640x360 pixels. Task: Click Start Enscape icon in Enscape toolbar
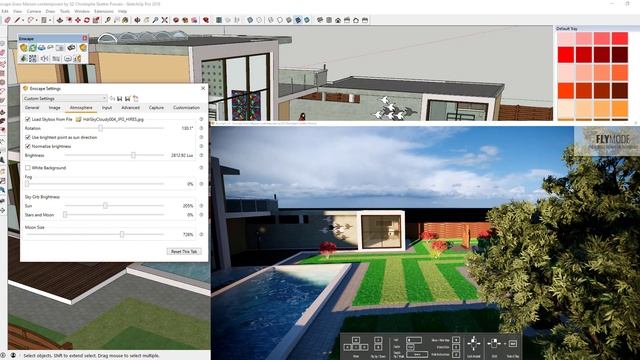pyautogui.click(x=24, y=48)
